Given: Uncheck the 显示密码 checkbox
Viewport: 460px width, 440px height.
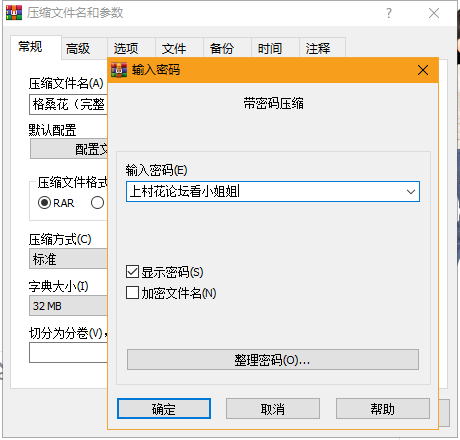Looking at the screenshot, I should click(x=132, y=272).
